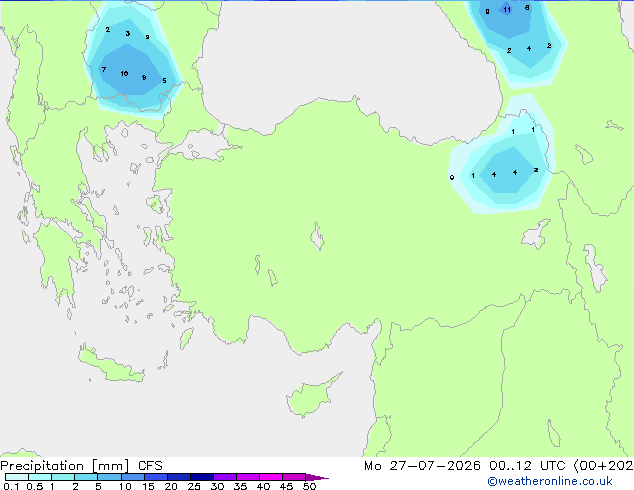Click the 40–45 mm magenta legend swatch

[x=271, y=477]
